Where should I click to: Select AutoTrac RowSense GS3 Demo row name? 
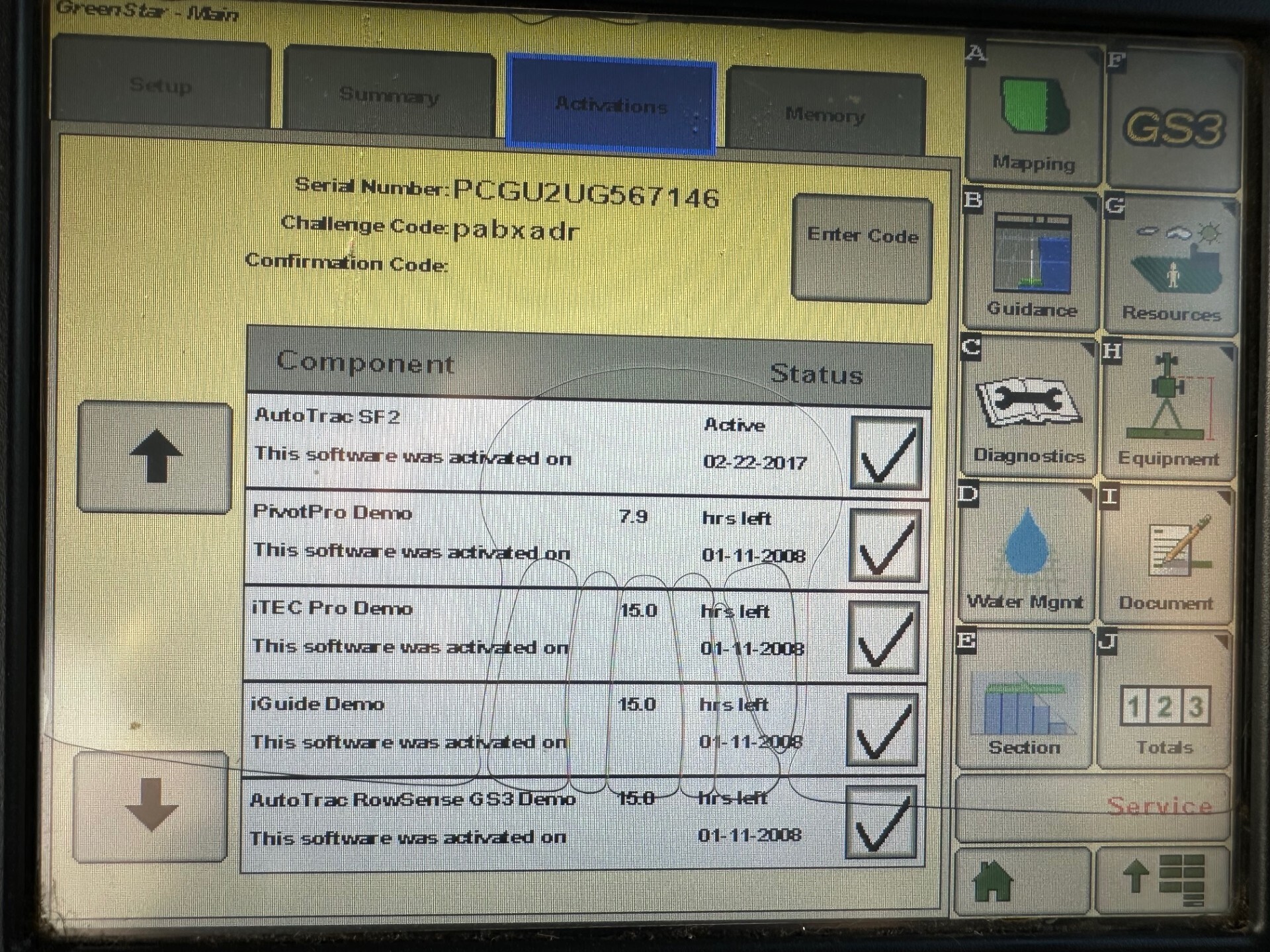pos(413,799)
